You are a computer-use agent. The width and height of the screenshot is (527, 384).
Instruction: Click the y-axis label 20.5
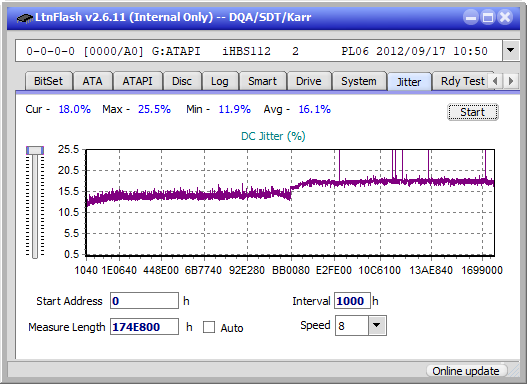tap(68, 170)
